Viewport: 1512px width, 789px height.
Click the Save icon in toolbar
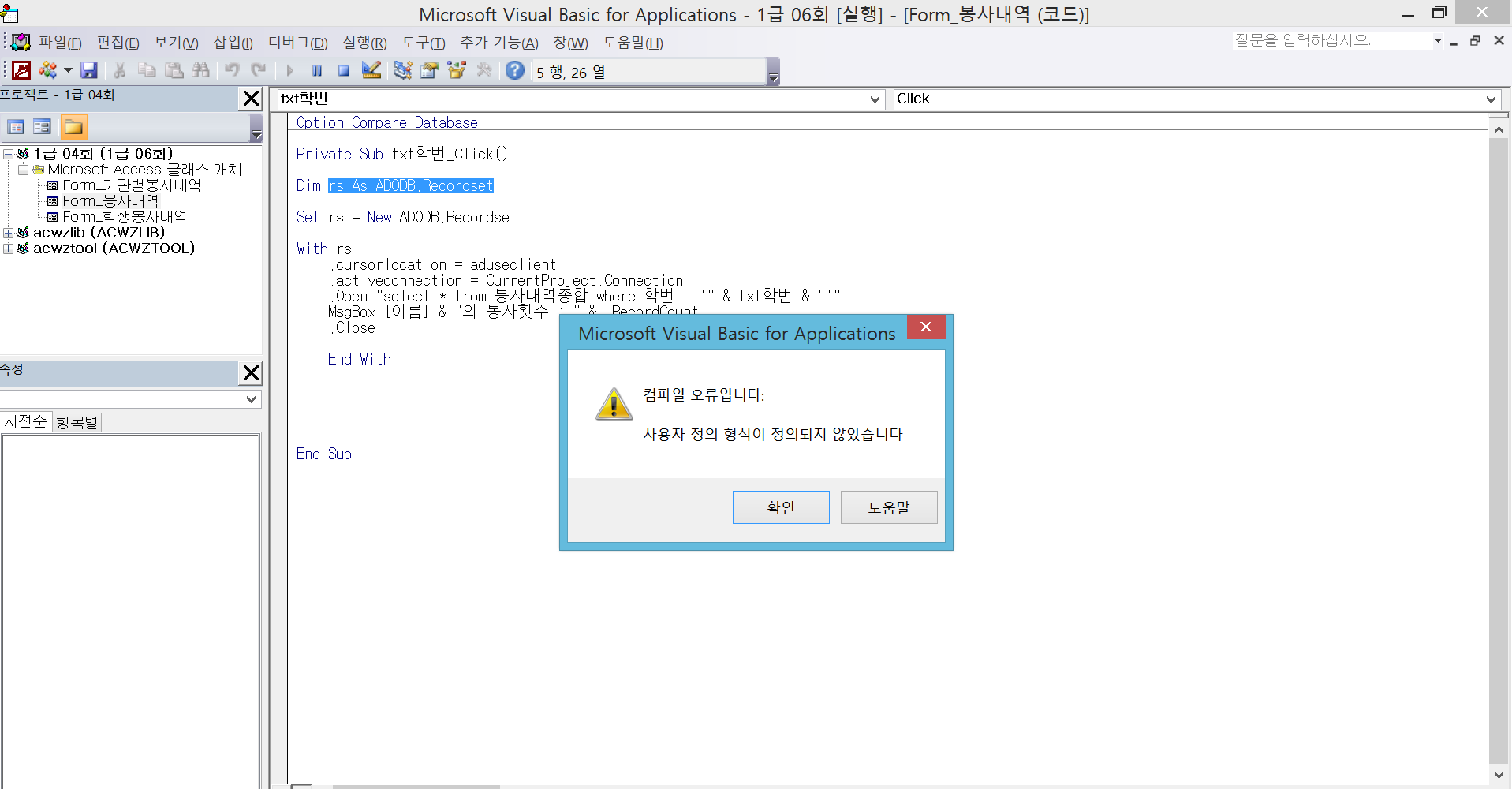89,71
